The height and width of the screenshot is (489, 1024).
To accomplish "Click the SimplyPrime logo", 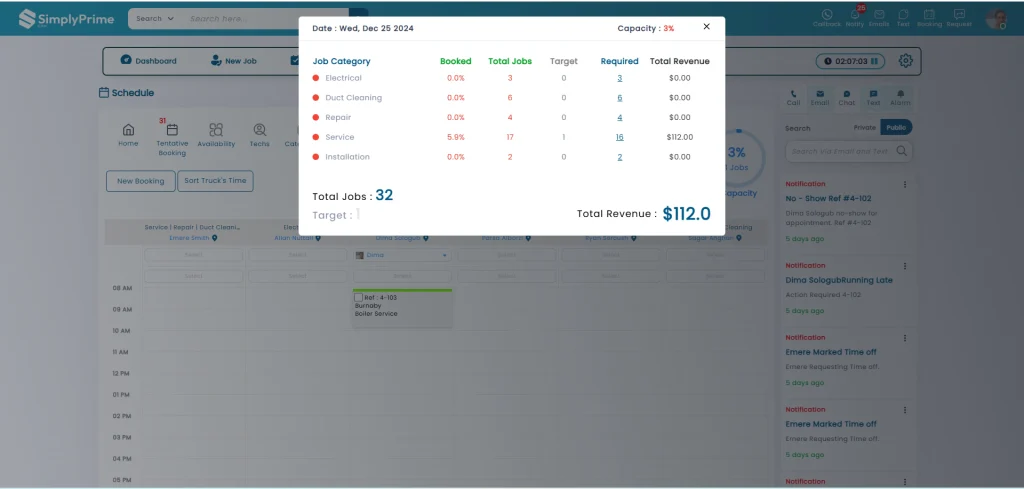I will (66, 19).
